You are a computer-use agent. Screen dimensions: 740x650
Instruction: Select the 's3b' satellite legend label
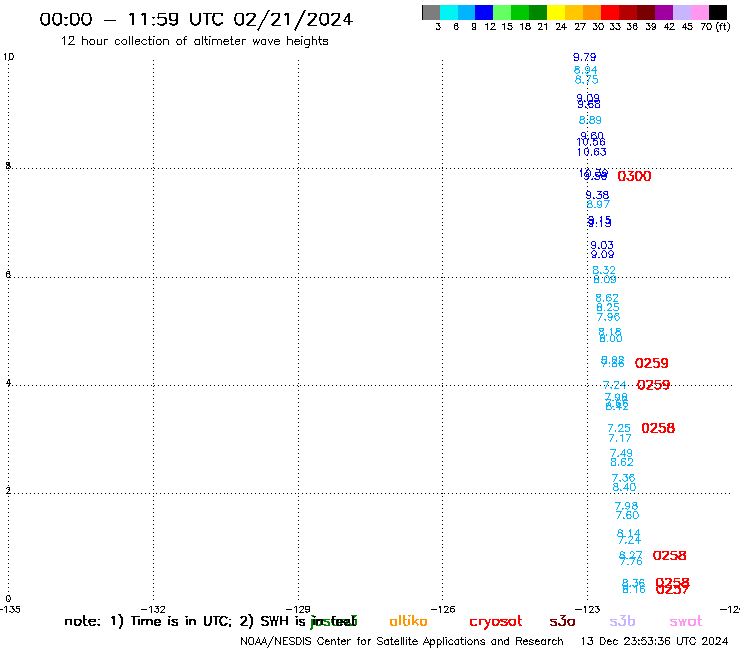pos(622,621)
